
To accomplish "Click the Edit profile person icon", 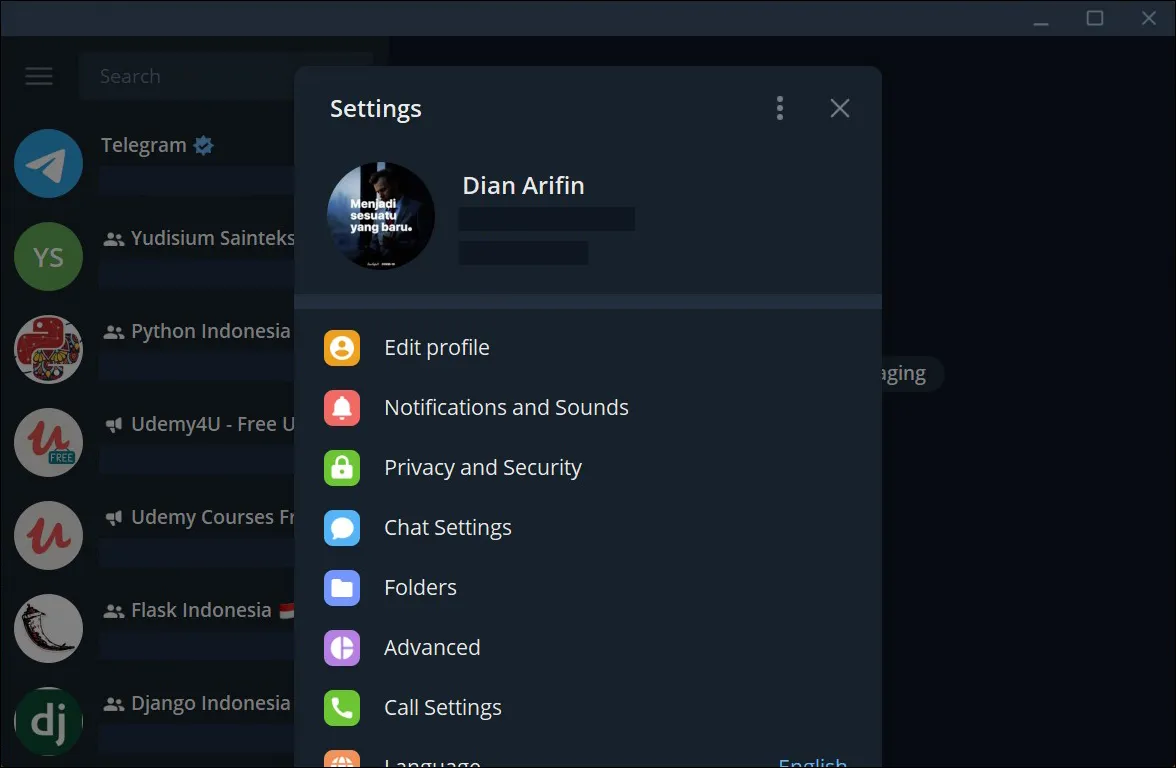I will pos(342,348).
